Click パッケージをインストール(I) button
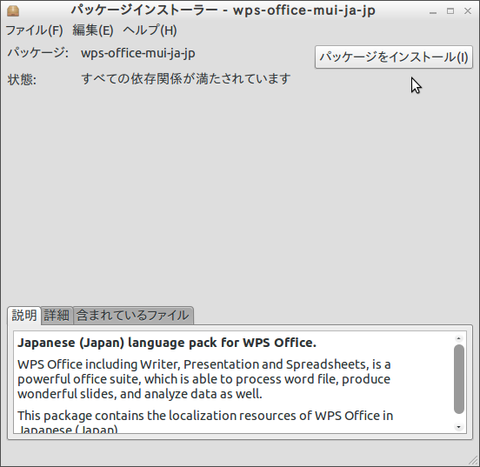Image resolution: width=480 pixels, height=467 pixels. point(394,57)
